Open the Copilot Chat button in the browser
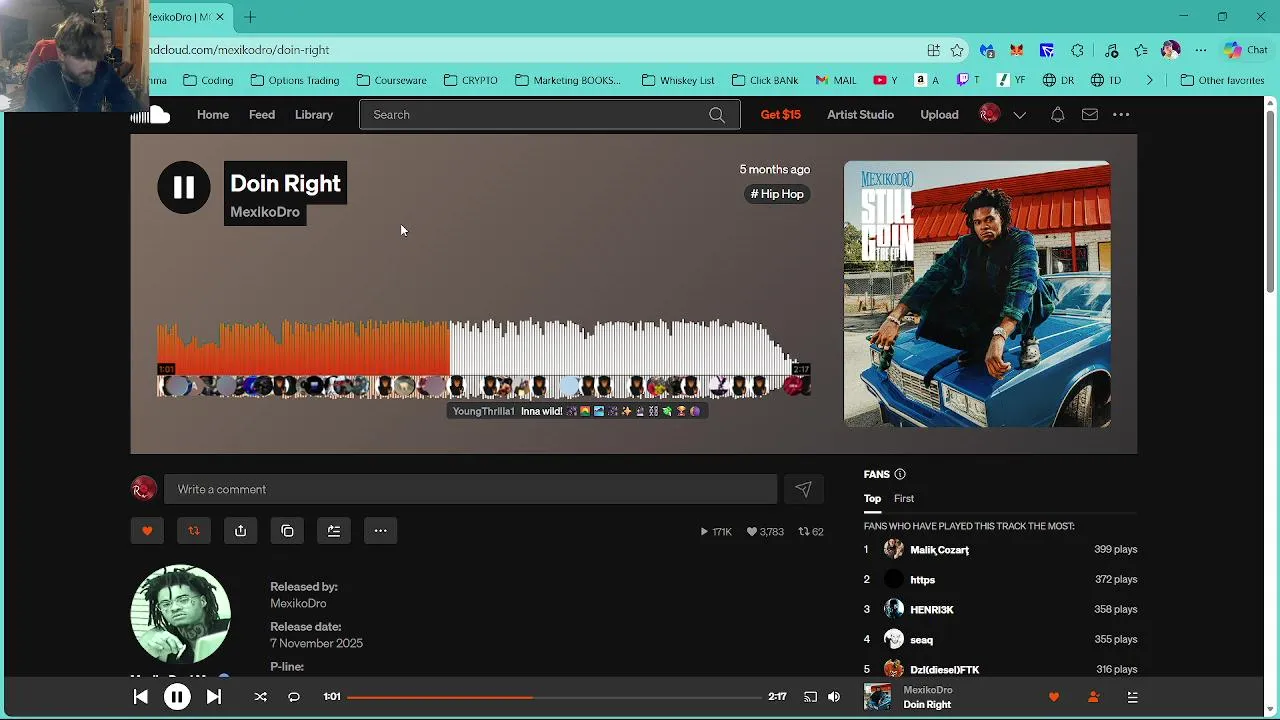 point(1246,50)
